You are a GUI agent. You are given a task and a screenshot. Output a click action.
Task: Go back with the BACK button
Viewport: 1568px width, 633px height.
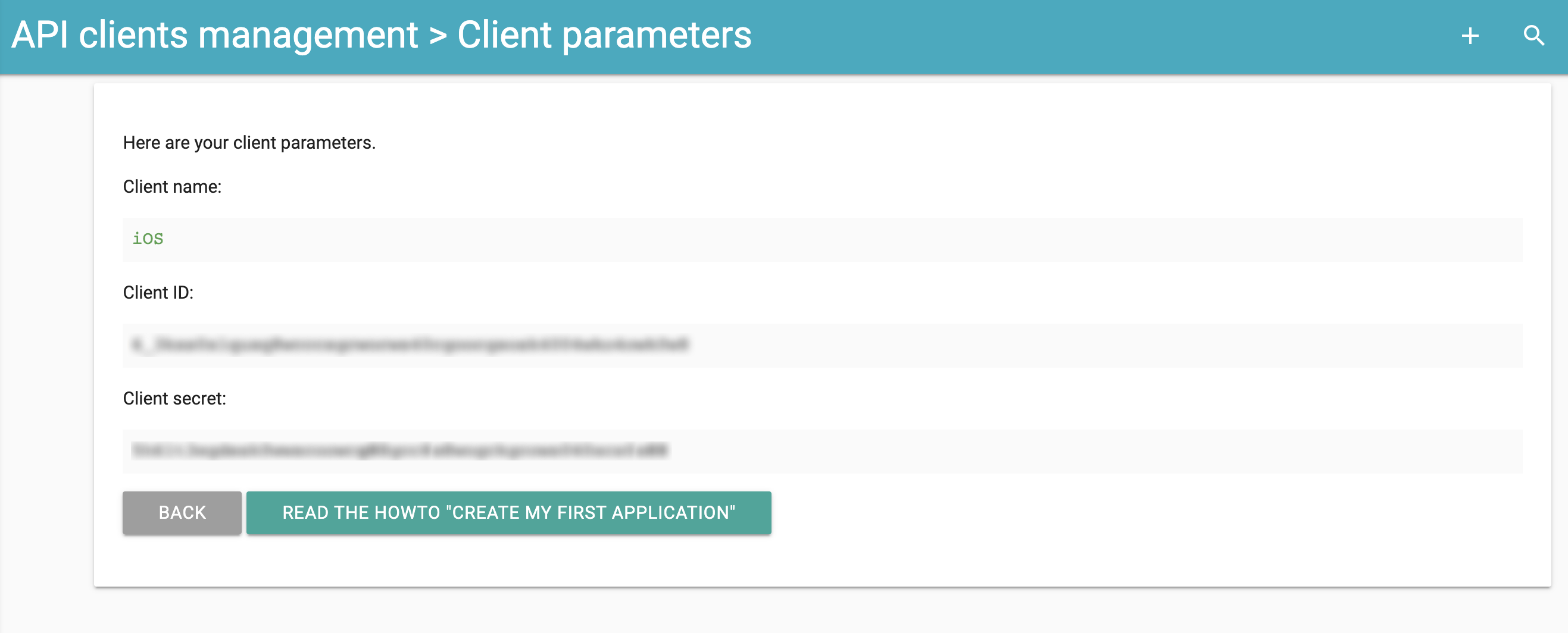(x=182, y=513)
